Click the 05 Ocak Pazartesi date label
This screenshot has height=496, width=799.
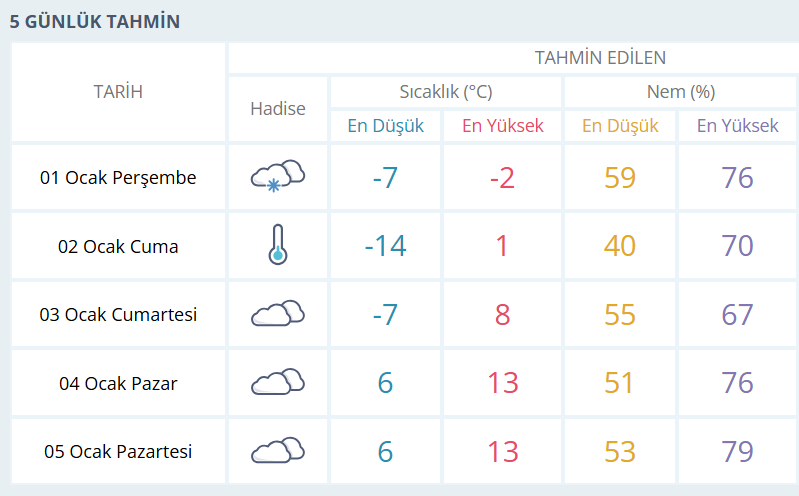coord(118,452)
